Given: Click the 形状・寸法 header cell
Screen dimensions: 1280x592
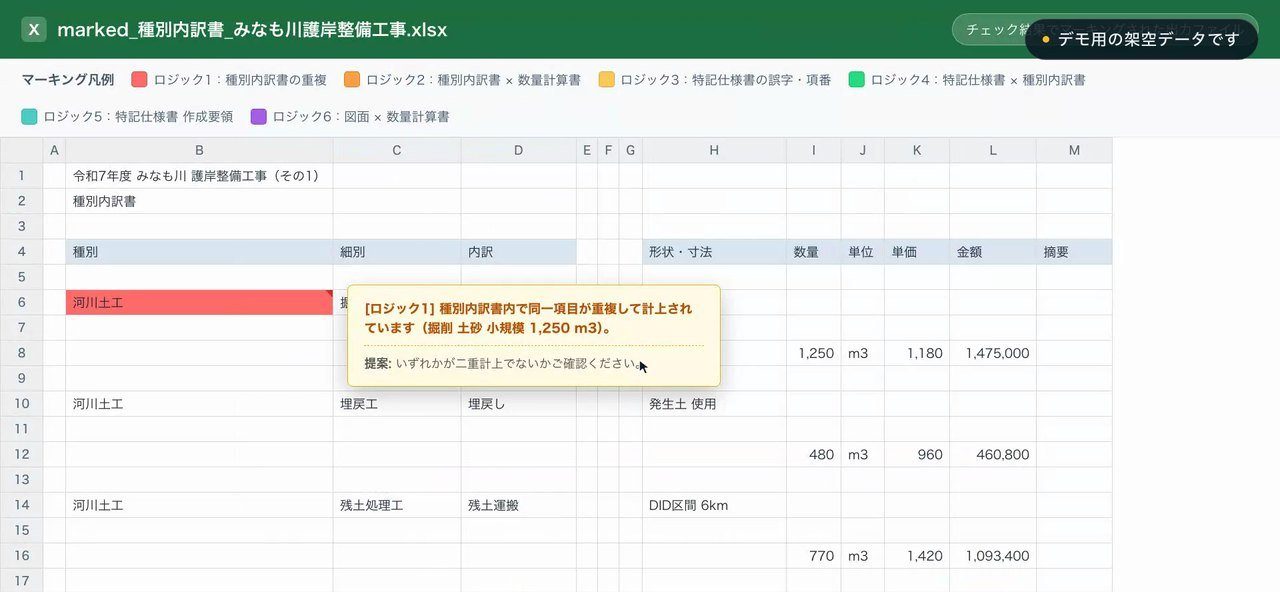Looking at the screenshot, I should point(714,252).
